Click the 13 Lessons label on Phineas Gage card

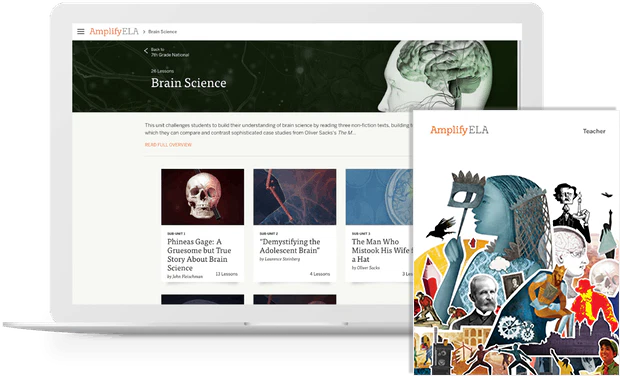click(x=227, y=274)
